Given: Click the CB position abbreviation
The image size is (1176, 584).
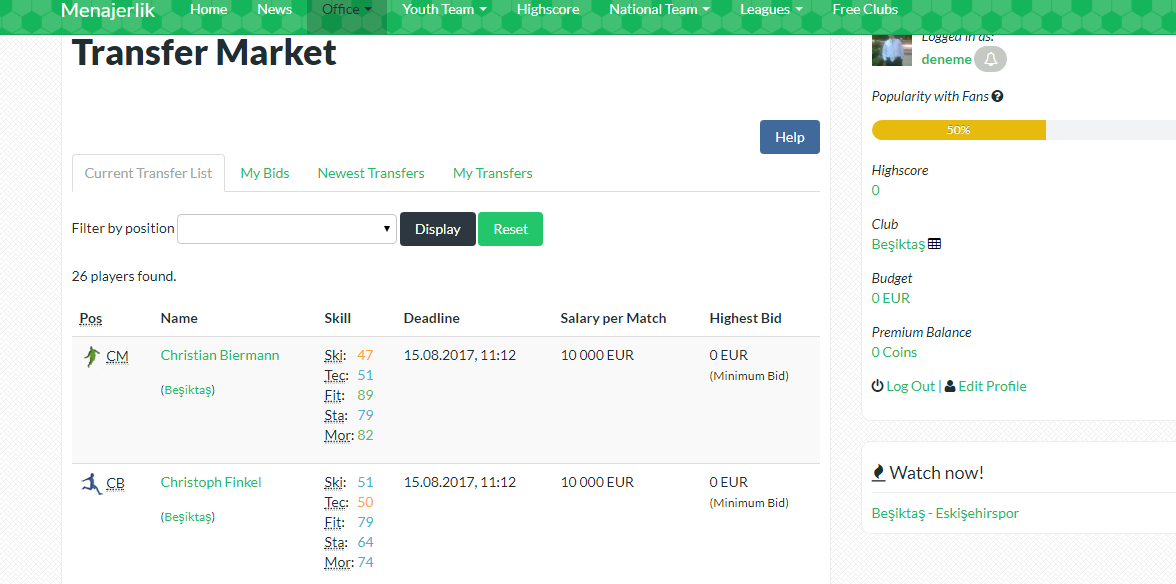Looking at the screenshot, I should click(x=116, y=484).
